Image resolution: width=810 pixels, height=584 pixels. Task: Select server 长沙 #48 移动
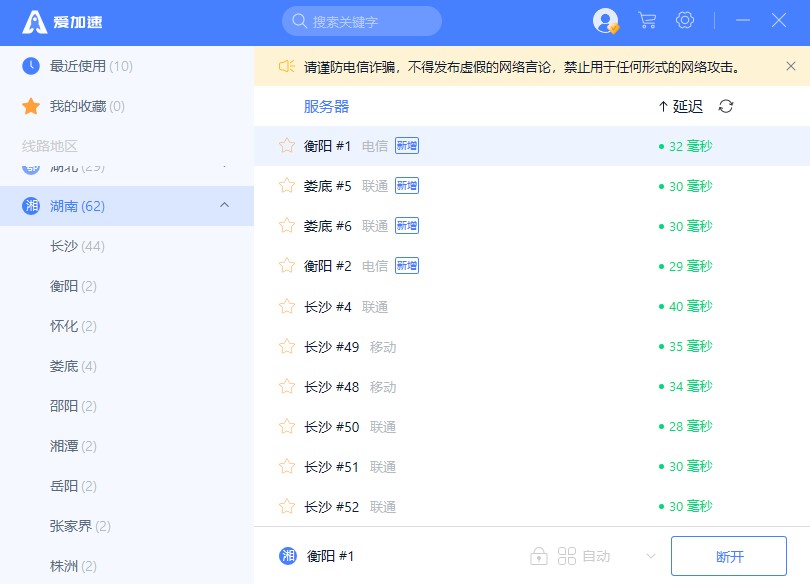coord(532,387)
